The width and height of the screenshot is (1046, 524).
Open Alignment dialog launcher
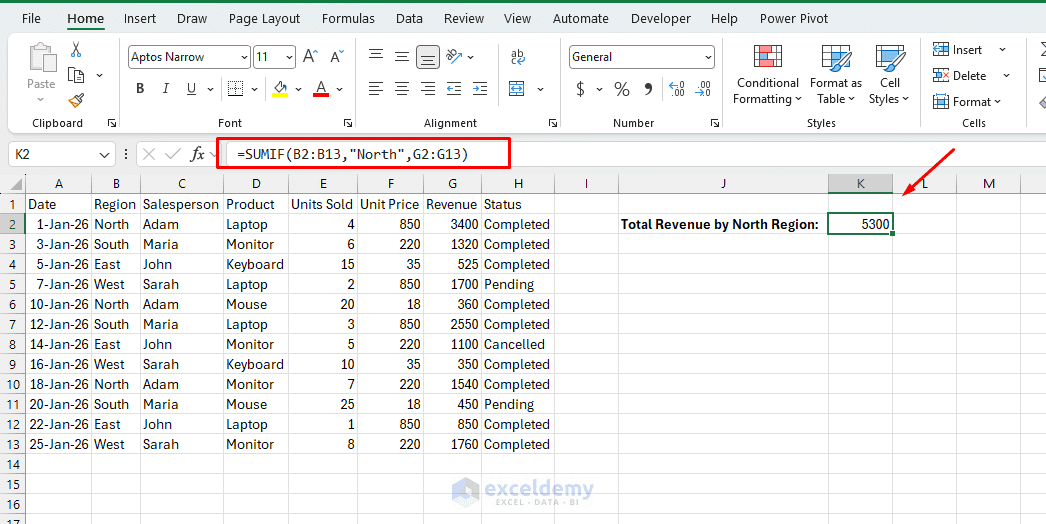pos(552,123)
